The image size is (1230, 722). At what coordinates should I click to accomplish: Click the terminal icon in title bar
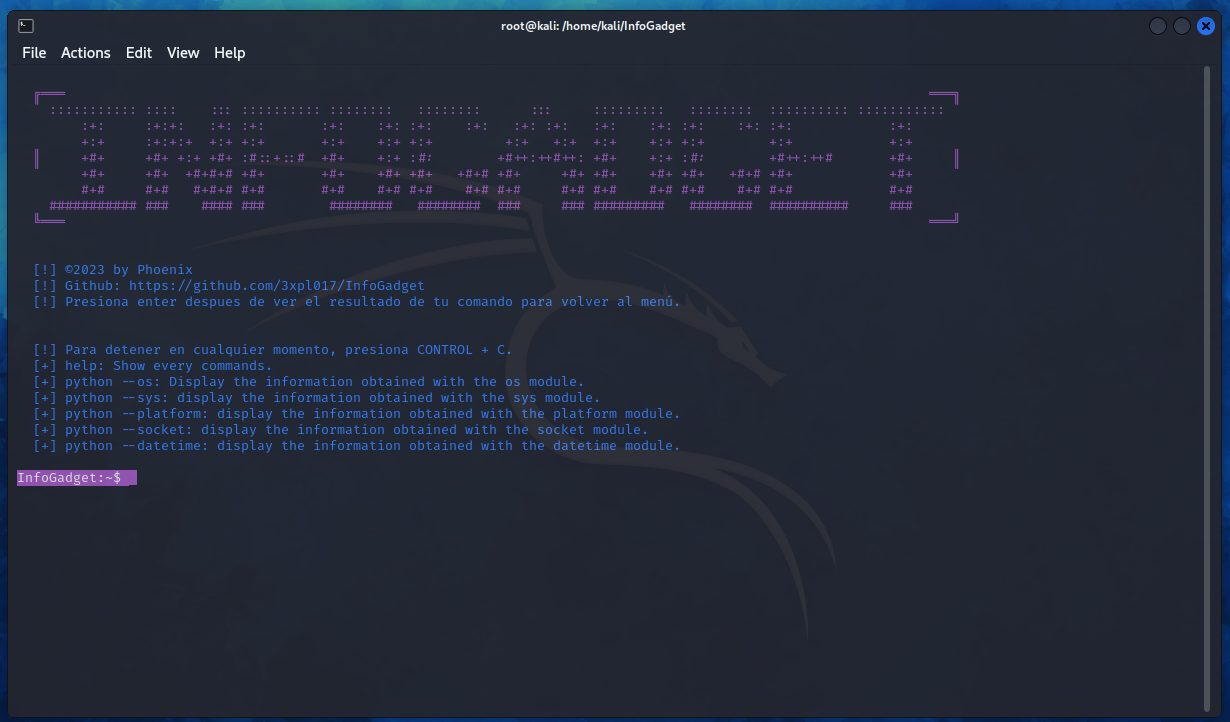(x=26, y=26)
